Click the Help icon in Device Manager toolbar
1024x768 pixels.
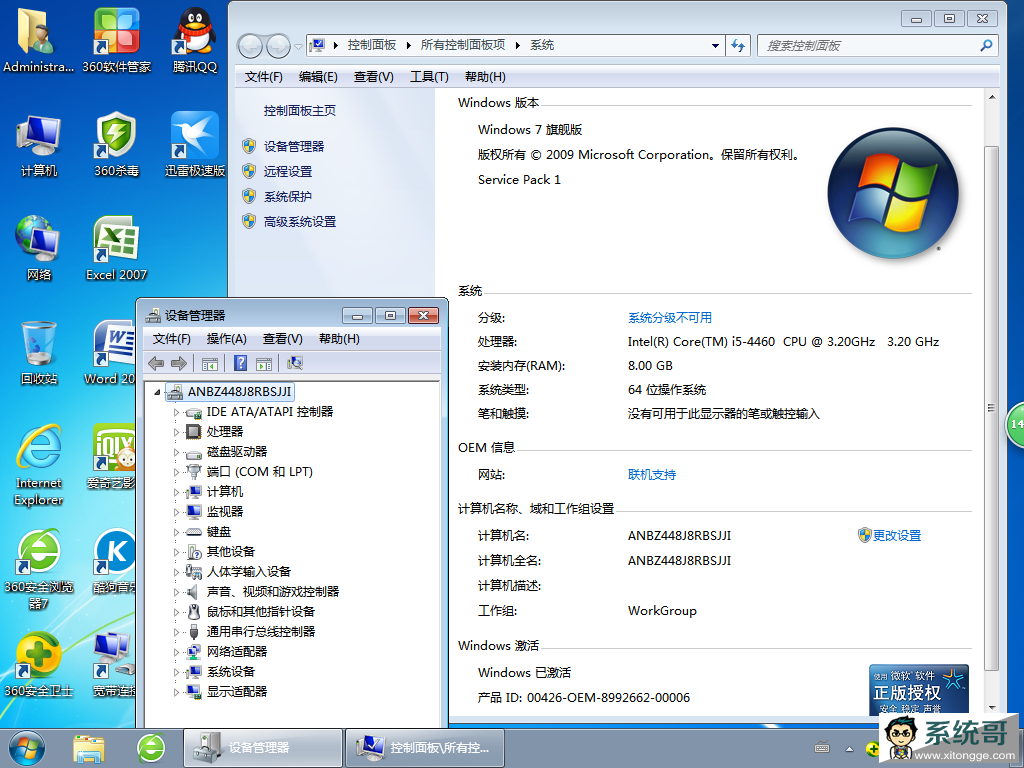pos(240,363)
